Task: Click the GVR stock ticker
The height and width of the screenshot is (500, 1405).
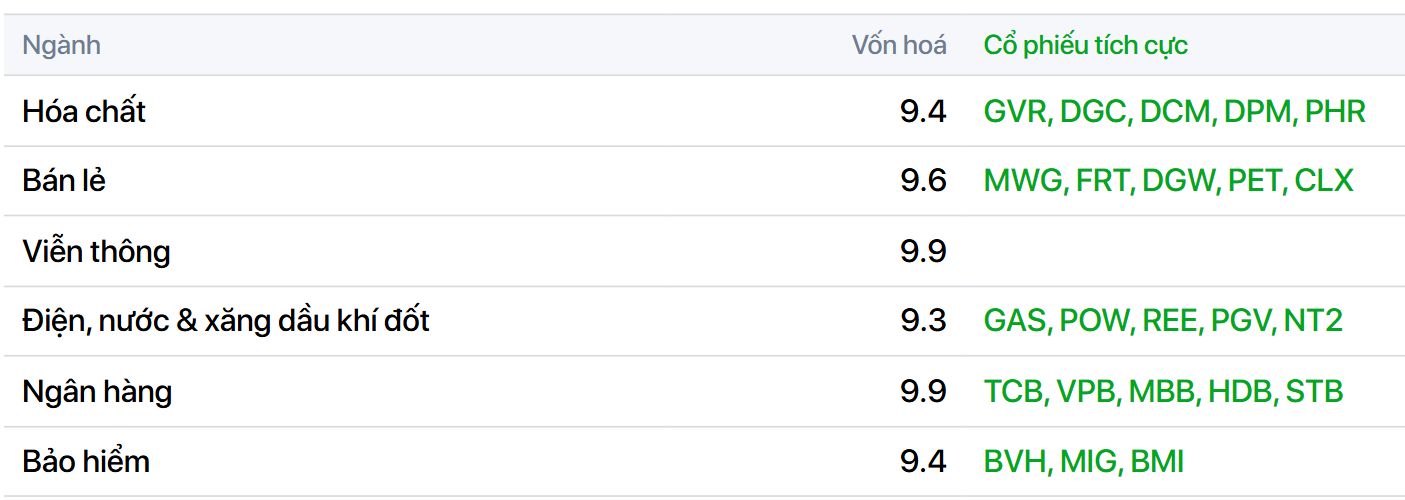Action: click(x=1014, y=111)
